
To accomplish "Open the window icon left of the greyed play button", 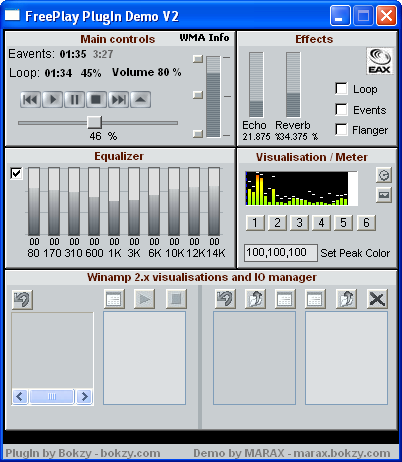I will [x=114, y=299].
